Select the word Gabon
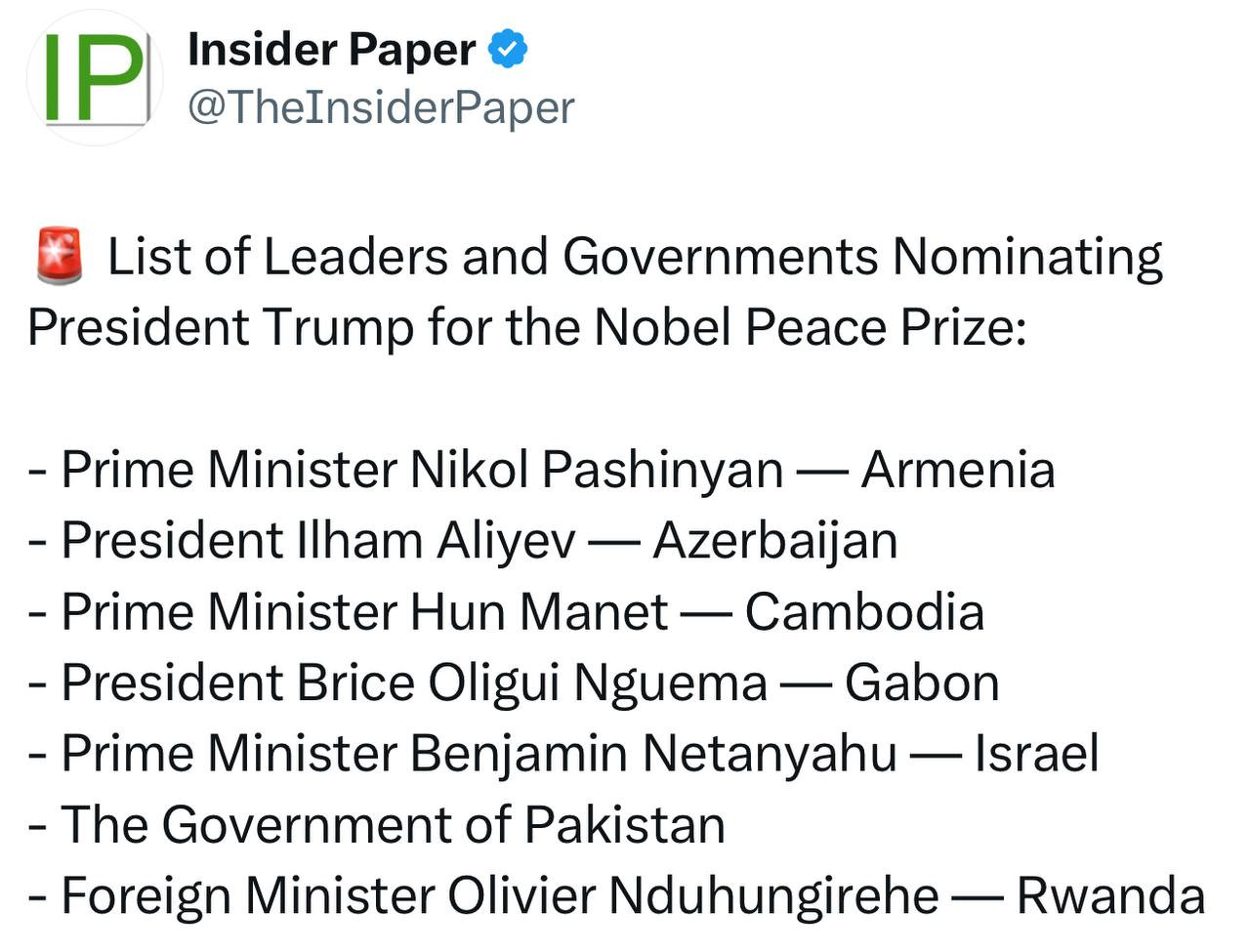1250x952 pixels. pyautogui.click(x=922, y=683)
